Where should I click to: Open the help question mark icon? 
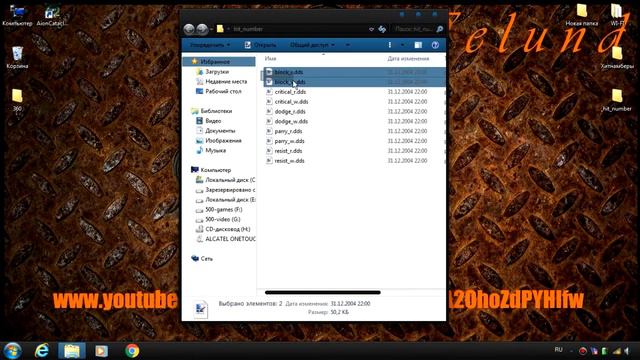coord(435,45)
